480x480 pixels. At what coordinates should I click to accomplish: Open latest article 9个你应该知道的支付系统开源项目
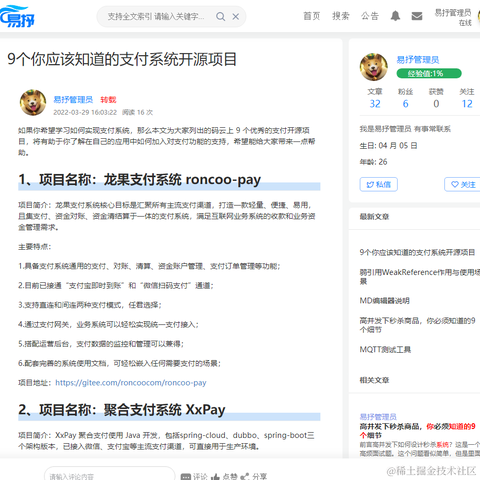tap(417, 252)
